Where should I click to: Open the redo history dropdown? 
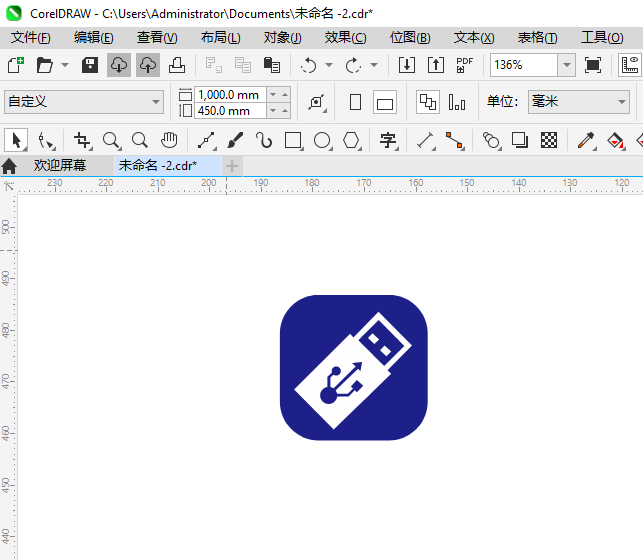coord(374,65)
